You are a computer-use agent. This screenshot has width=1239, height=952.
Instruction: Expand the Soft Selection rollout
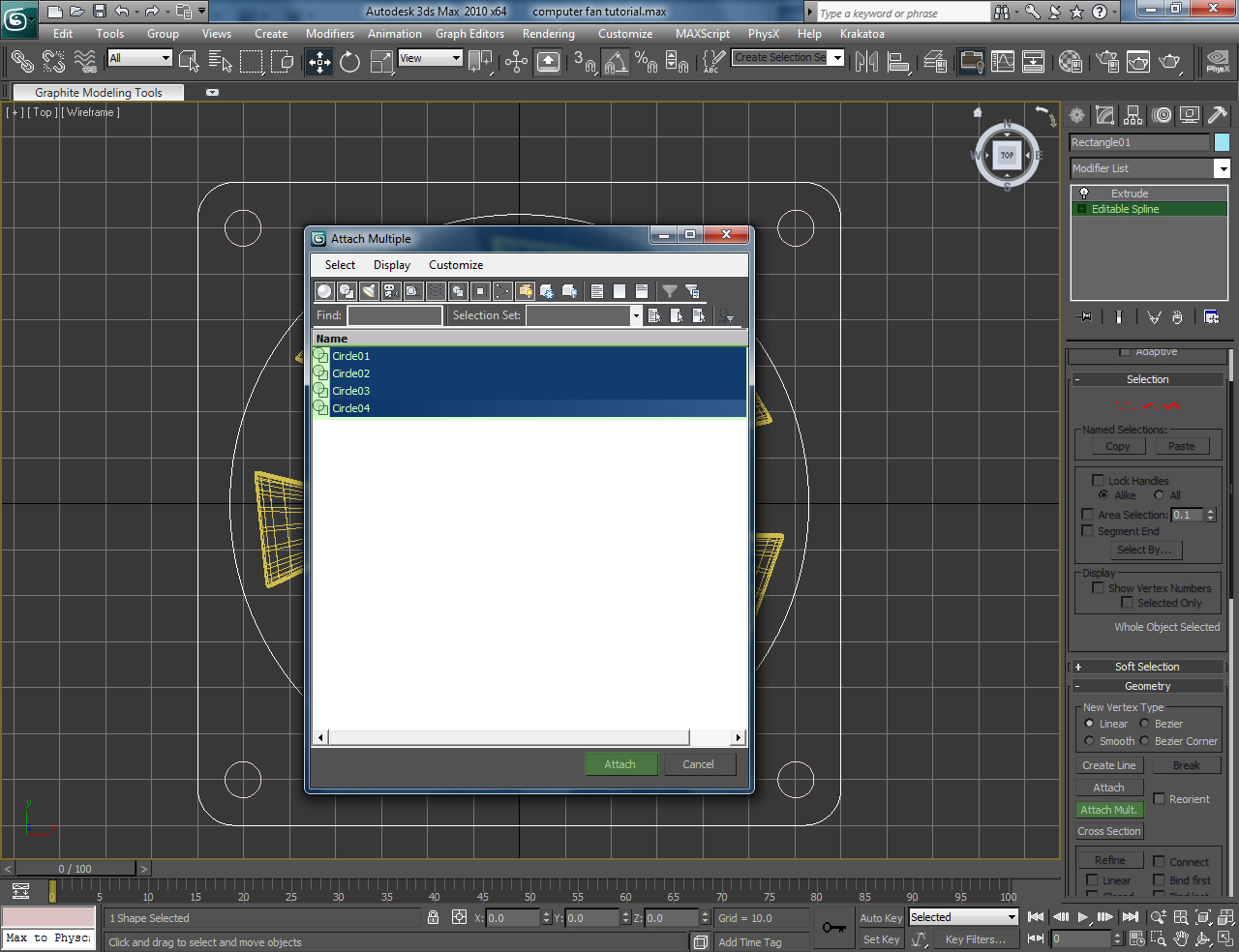tap(1147, 667)
